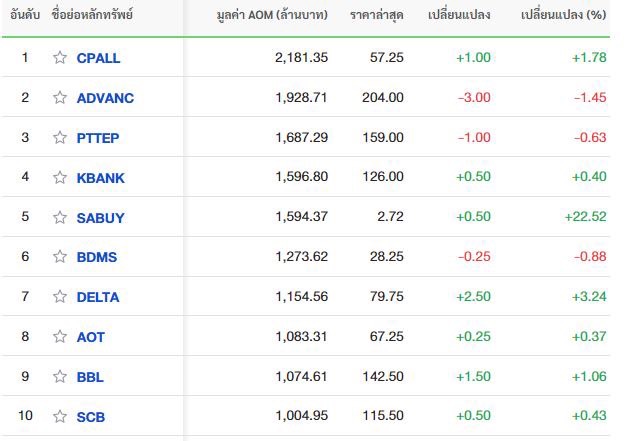Toggle the DELTA star icon
629x441 pixels.
point(60,297)
